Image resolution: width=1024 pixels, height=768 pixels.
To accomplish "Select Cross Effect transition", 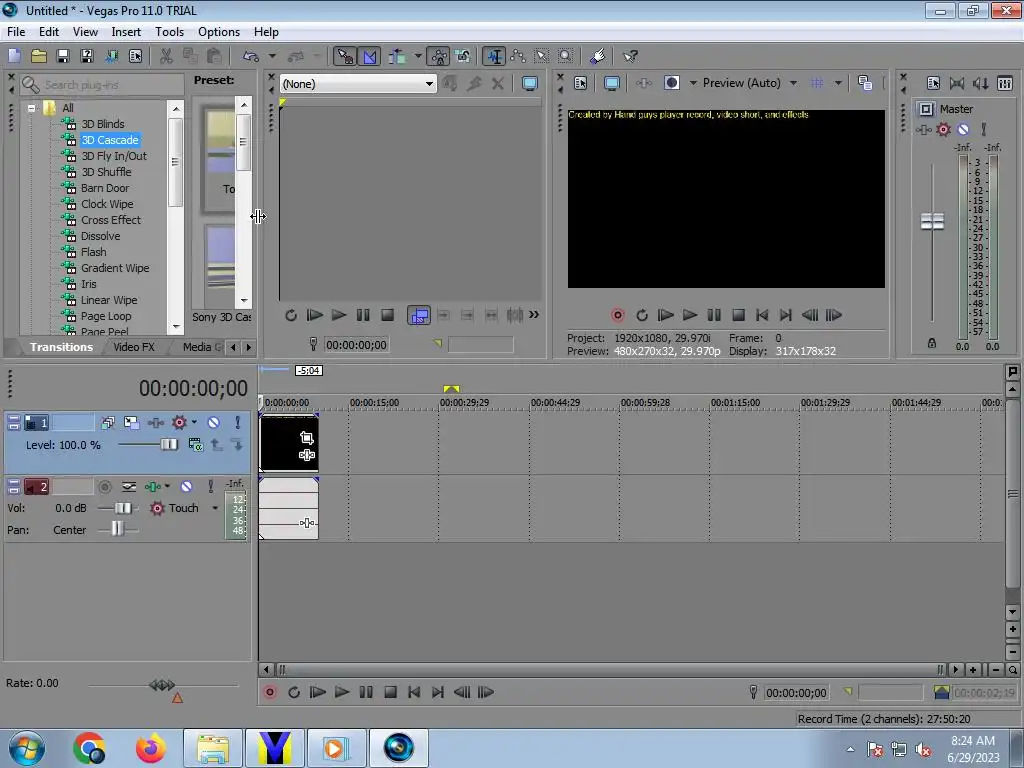I will [110, 220].
